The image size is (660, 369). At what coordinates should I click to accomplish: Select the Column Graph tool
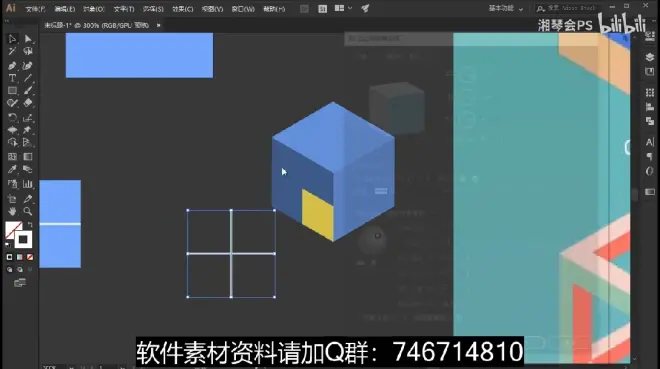click(28, 184)
